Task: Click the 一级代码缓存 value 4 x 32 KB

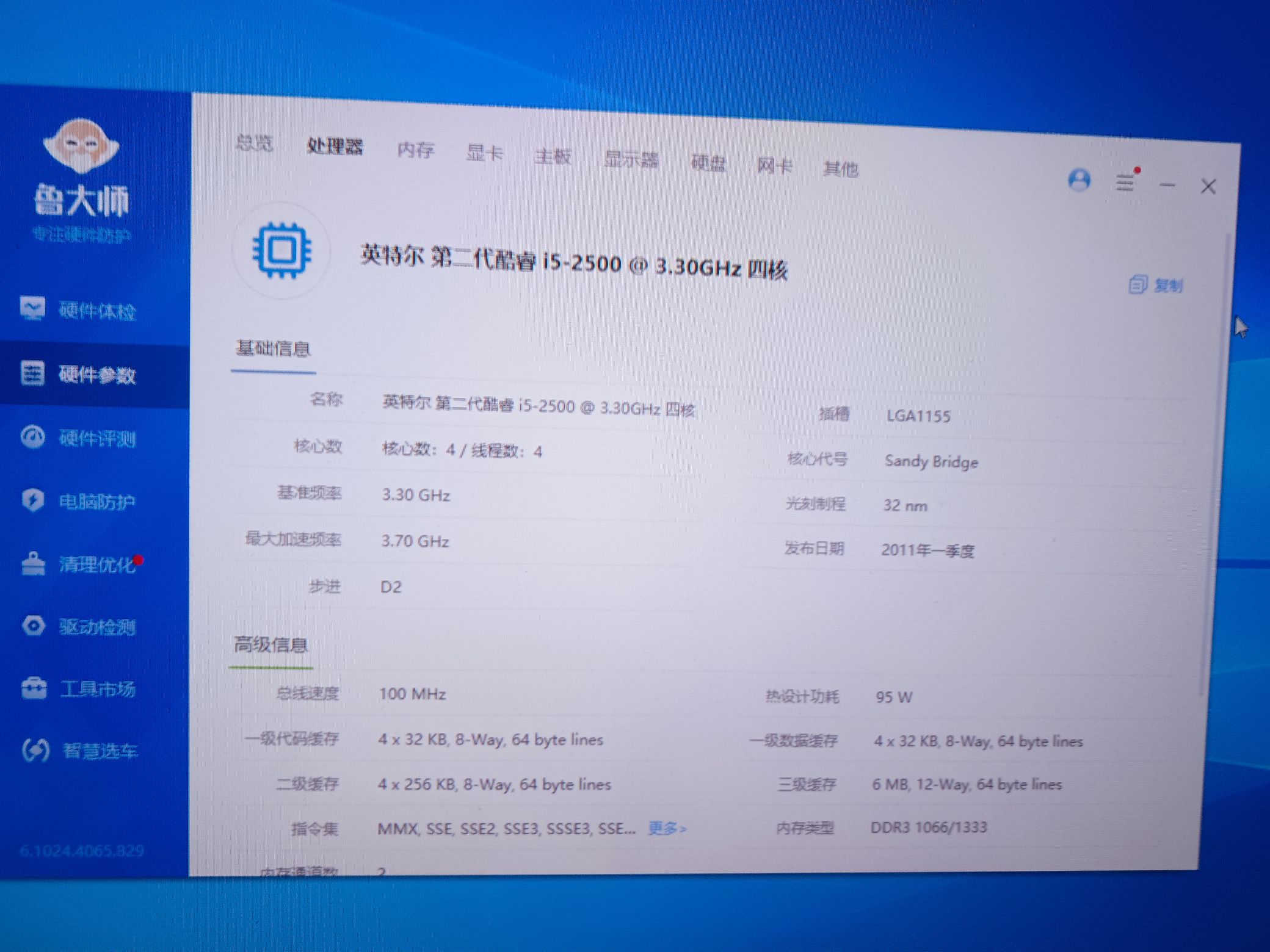Action: 490,740
